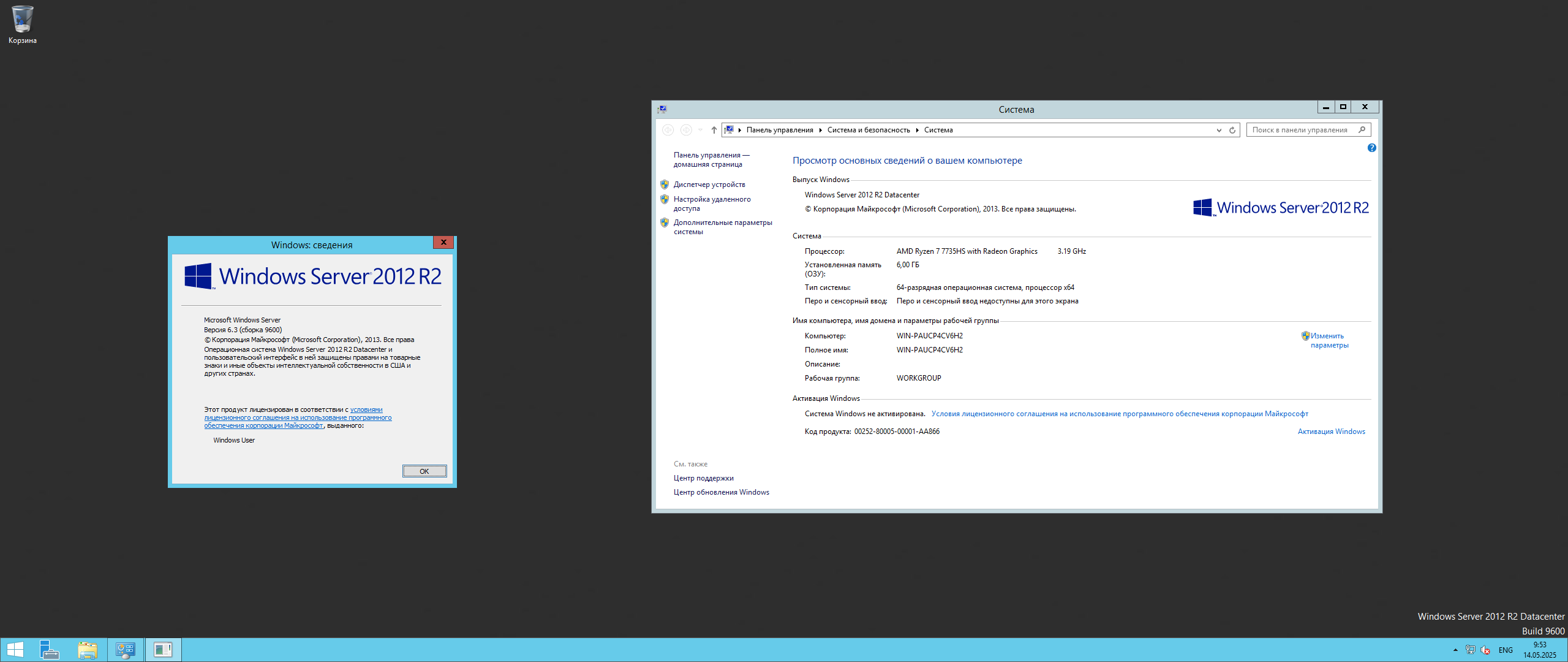Click Windows User licensee text
The image size is (1568, 662).
point(234,440)
